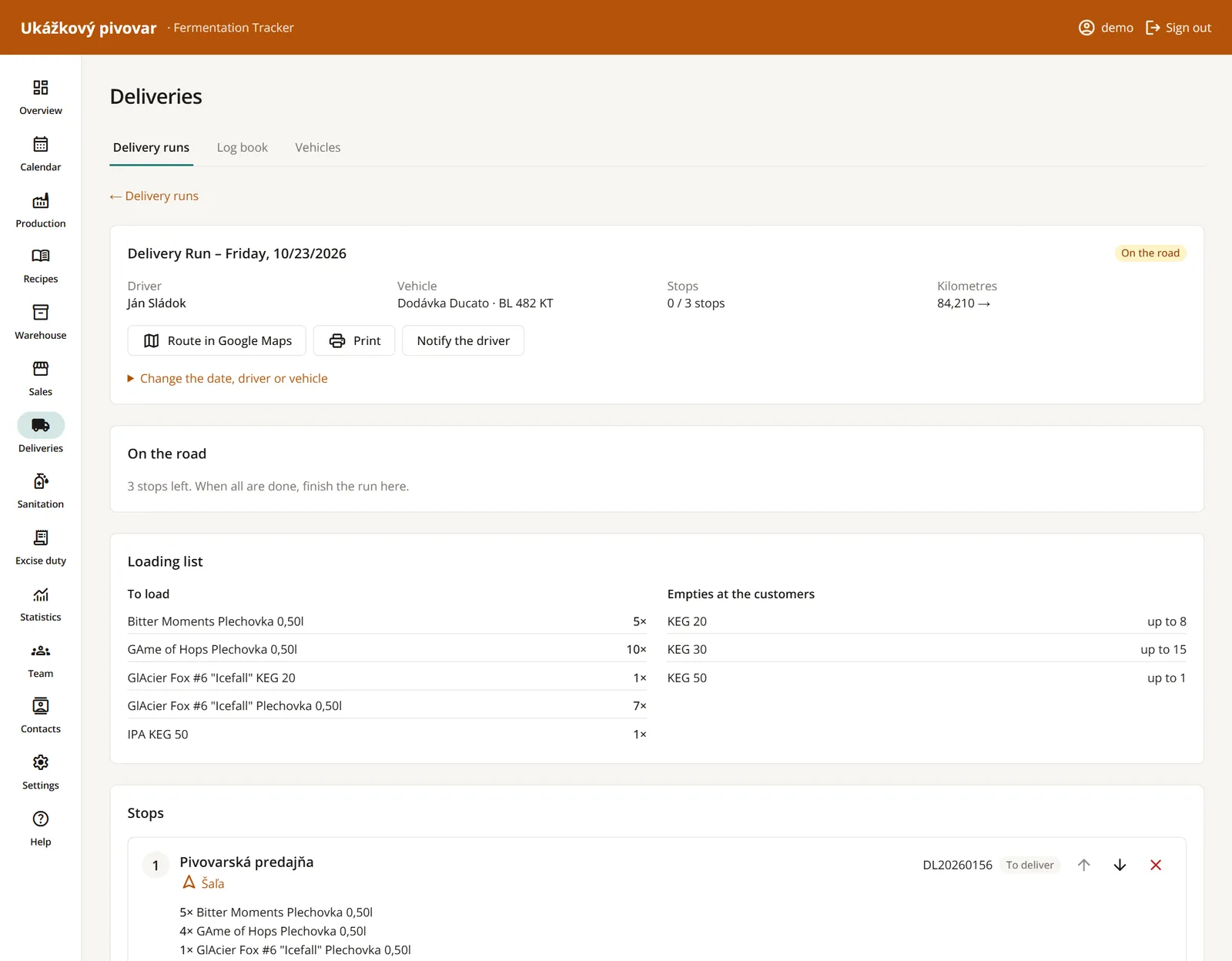Open the Overview sidebar icon
Viewport: 1232px width, 961px height.
tap(41, 88)
